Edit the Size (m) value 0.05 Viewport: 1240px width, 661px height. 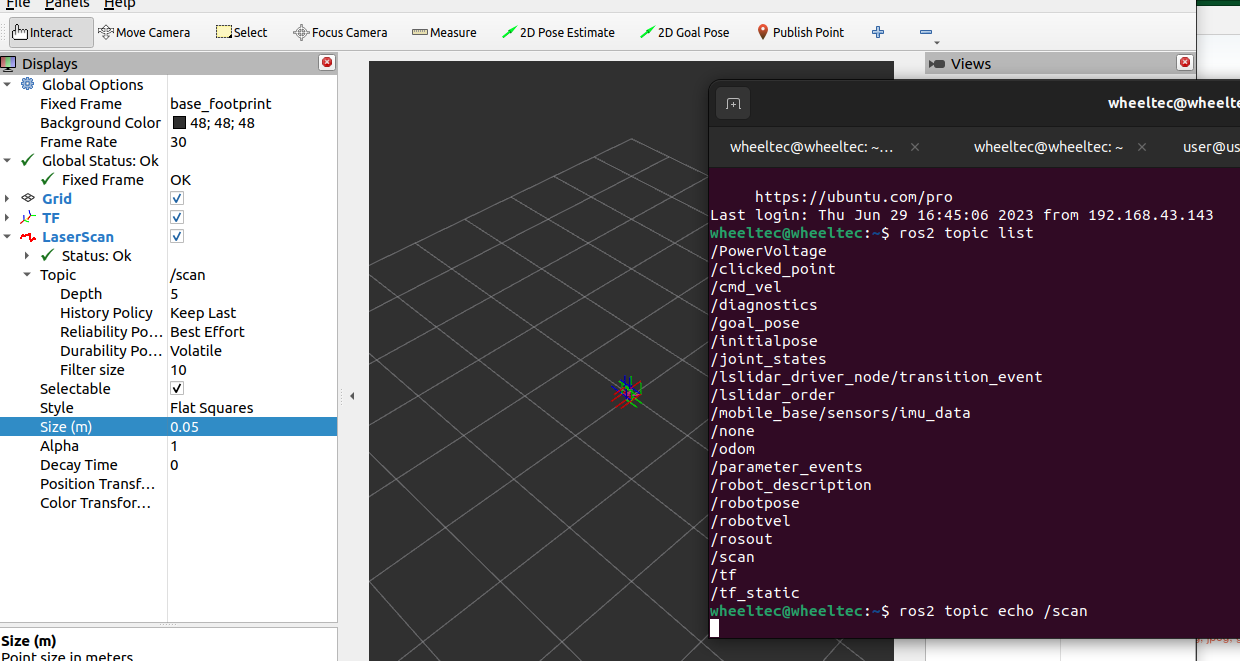point(252,426)
